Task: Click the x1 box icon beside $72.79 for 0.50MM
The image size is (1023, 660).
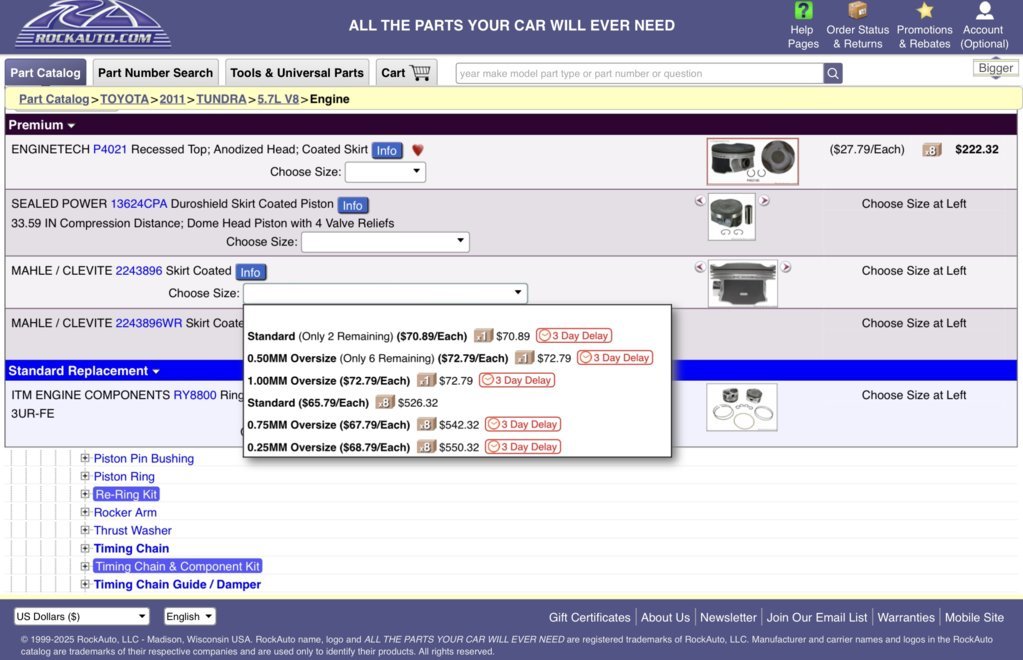Action: 524,358
